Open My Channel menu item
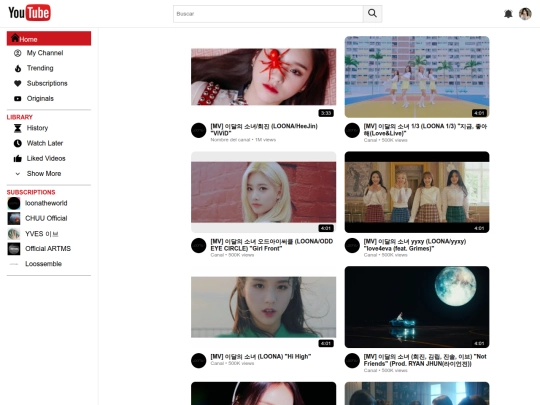The height and width of the screenshot is (405, 540). click(45, 53)
